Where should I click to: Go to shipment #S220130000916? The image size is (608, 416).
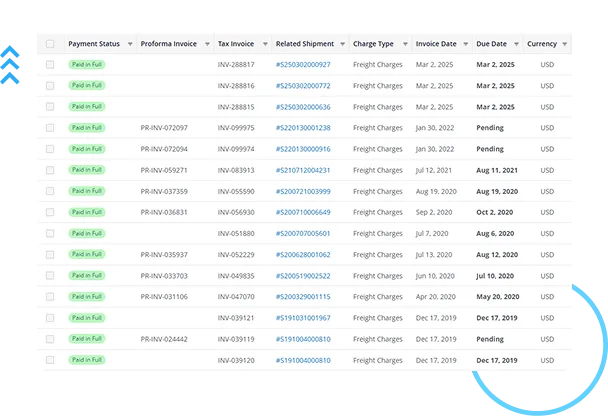[x=303, y=149]
